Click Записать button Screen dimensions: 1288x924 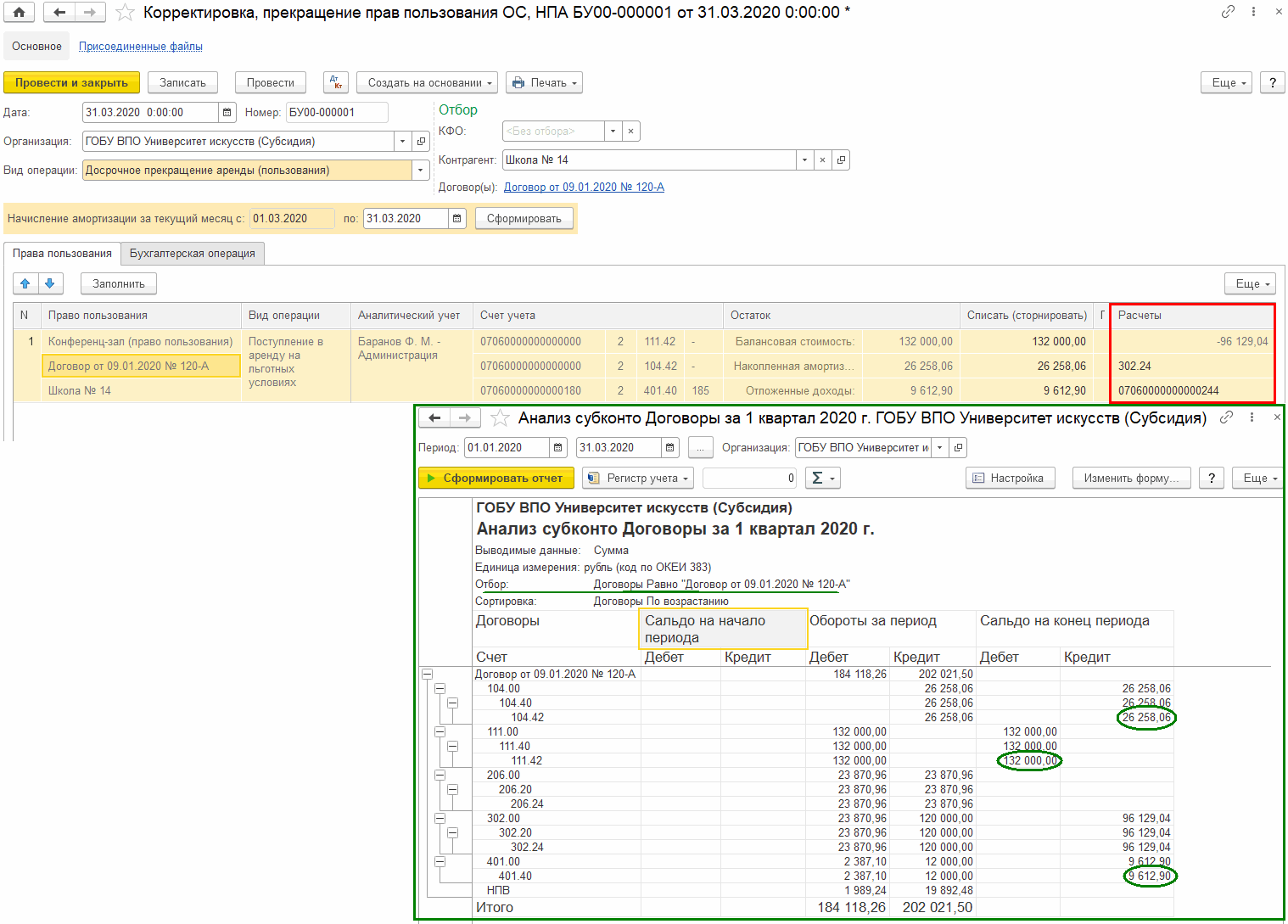[x=182, y=82]
